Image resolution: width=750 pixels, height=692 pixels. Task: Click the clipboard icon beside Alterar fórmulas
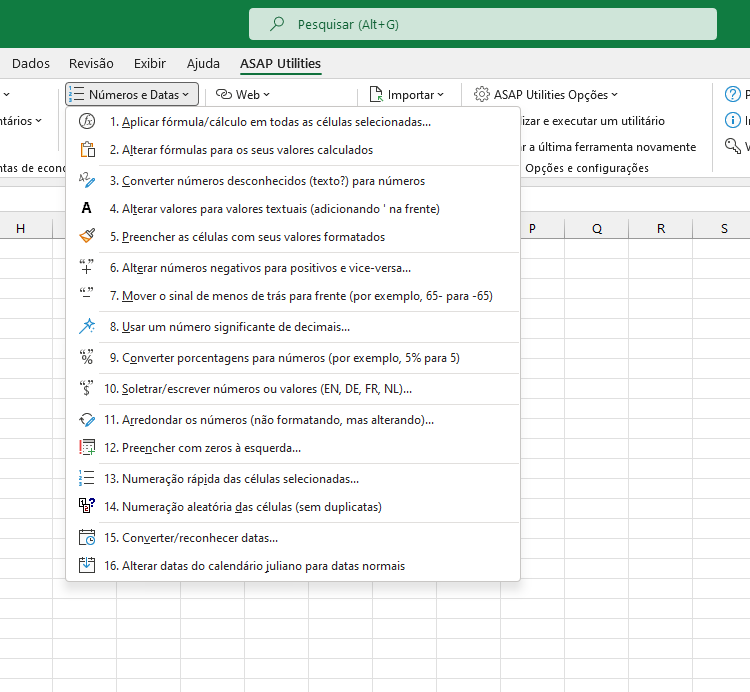point(88,150)
